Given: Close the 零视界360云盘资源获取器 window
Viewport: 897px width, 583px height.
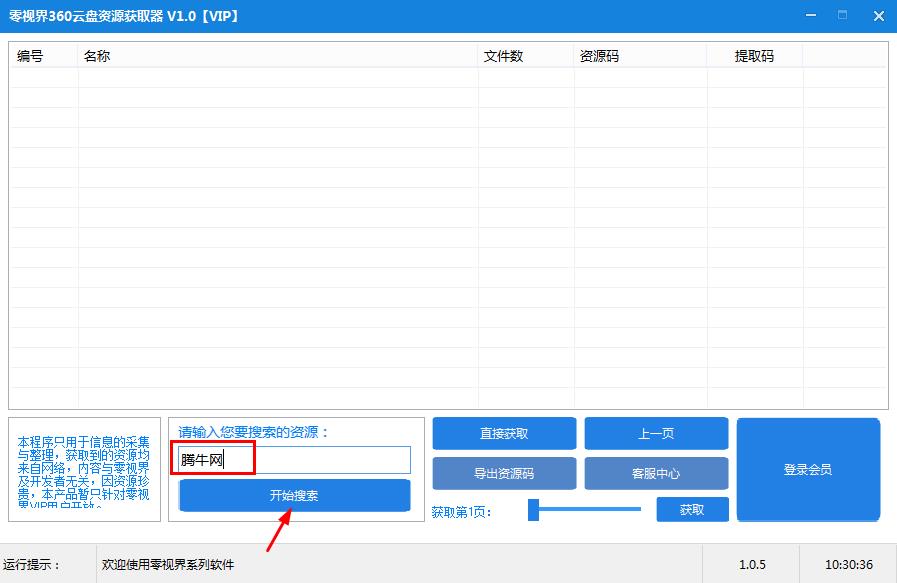Looking at the screenshot, I should (878, 16).
